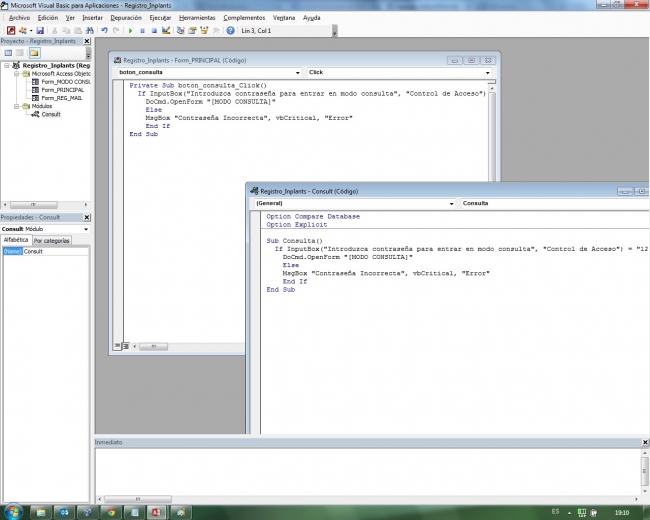650x520 pixels.
Task: Click inside the Inmediato window text area
Action: coord(368,471)
